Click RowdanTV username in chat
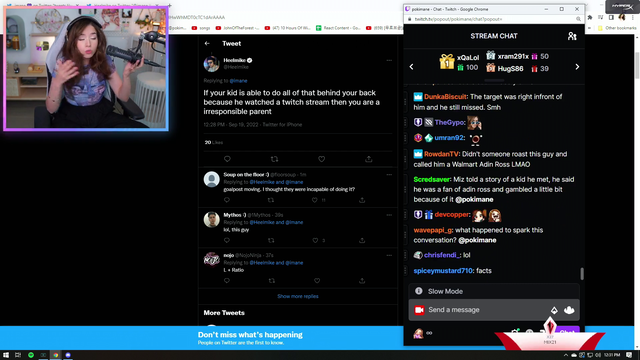 point(441,154)
